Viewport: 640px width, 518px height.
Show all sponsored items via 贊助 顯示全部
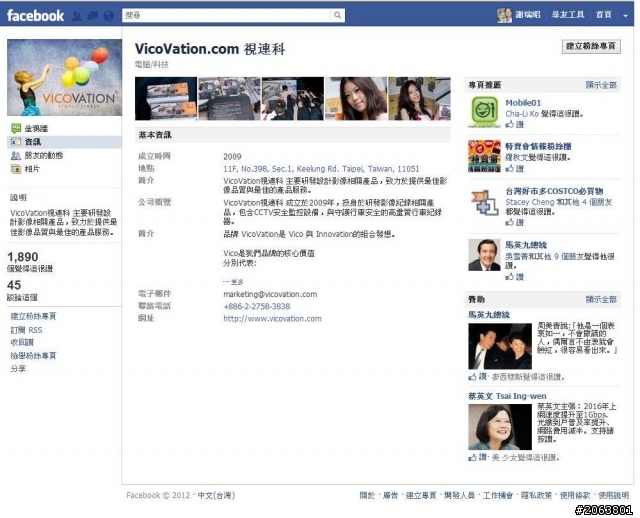point(601,299)
